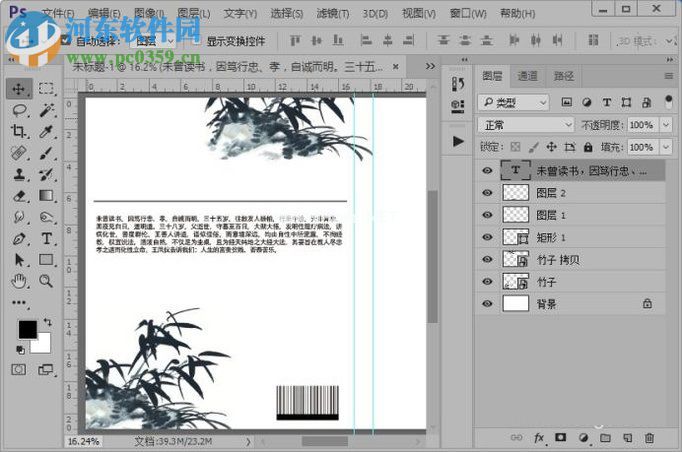Hide 图层 1 layer visibility
682x452 pixels.
(487, 215)
